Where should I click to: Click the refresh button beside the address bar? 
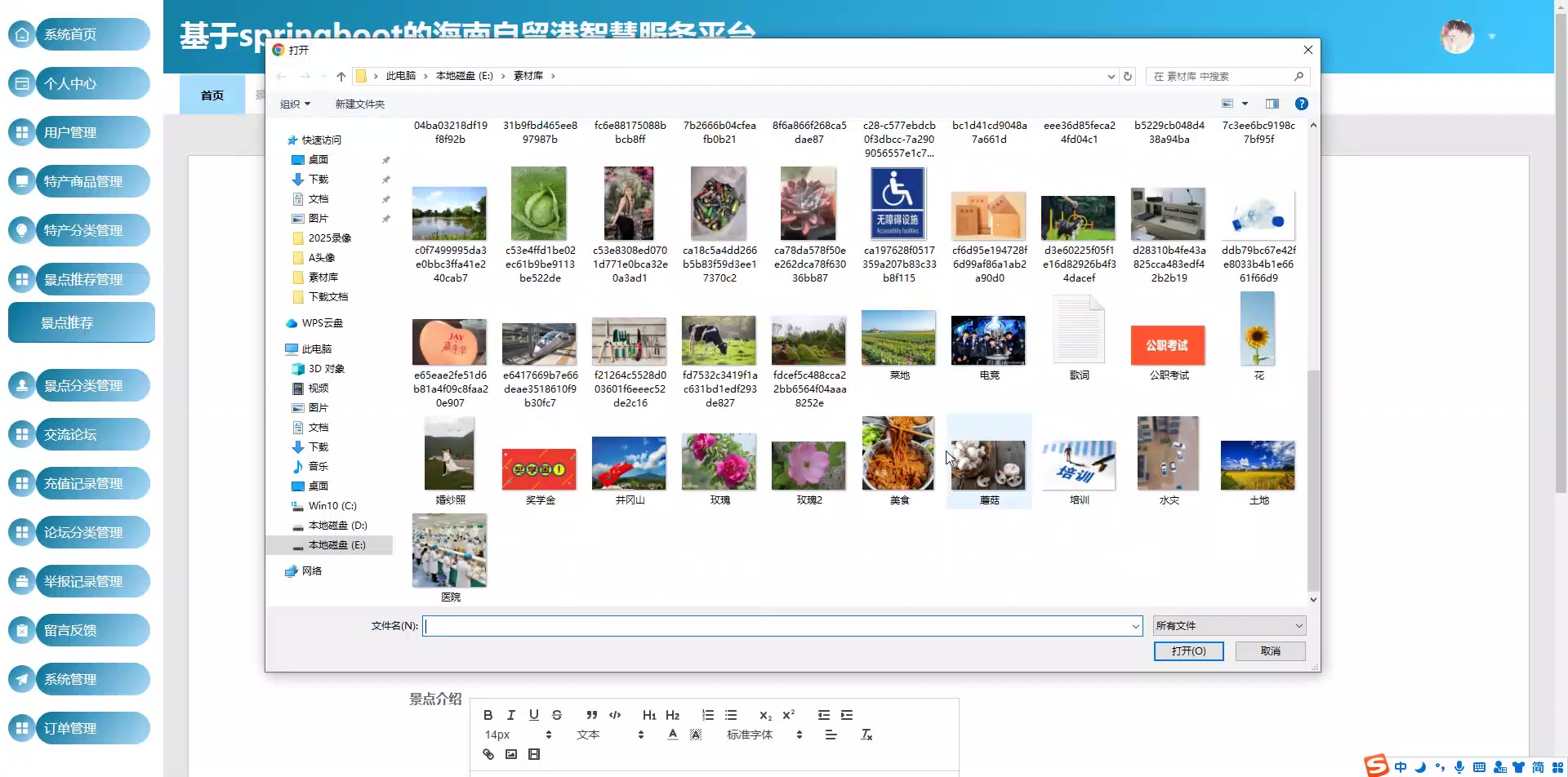point(1128,76)
